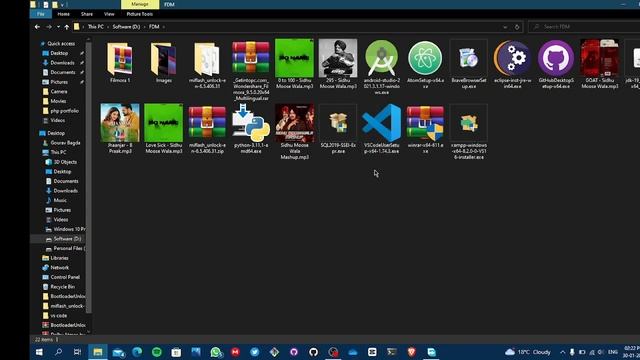Click Properties icon in Quick Access Toolbar
Image resolution: width=640 pixels, height=360 pixels.
tap(45, 4)
